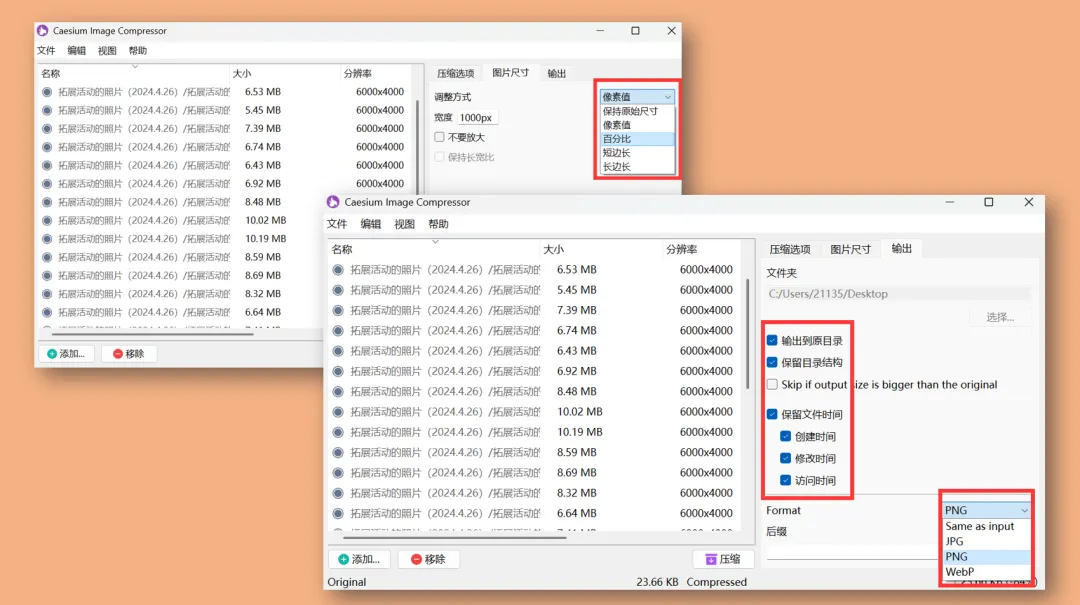Open 文件 menu in front window

point(337,224)
